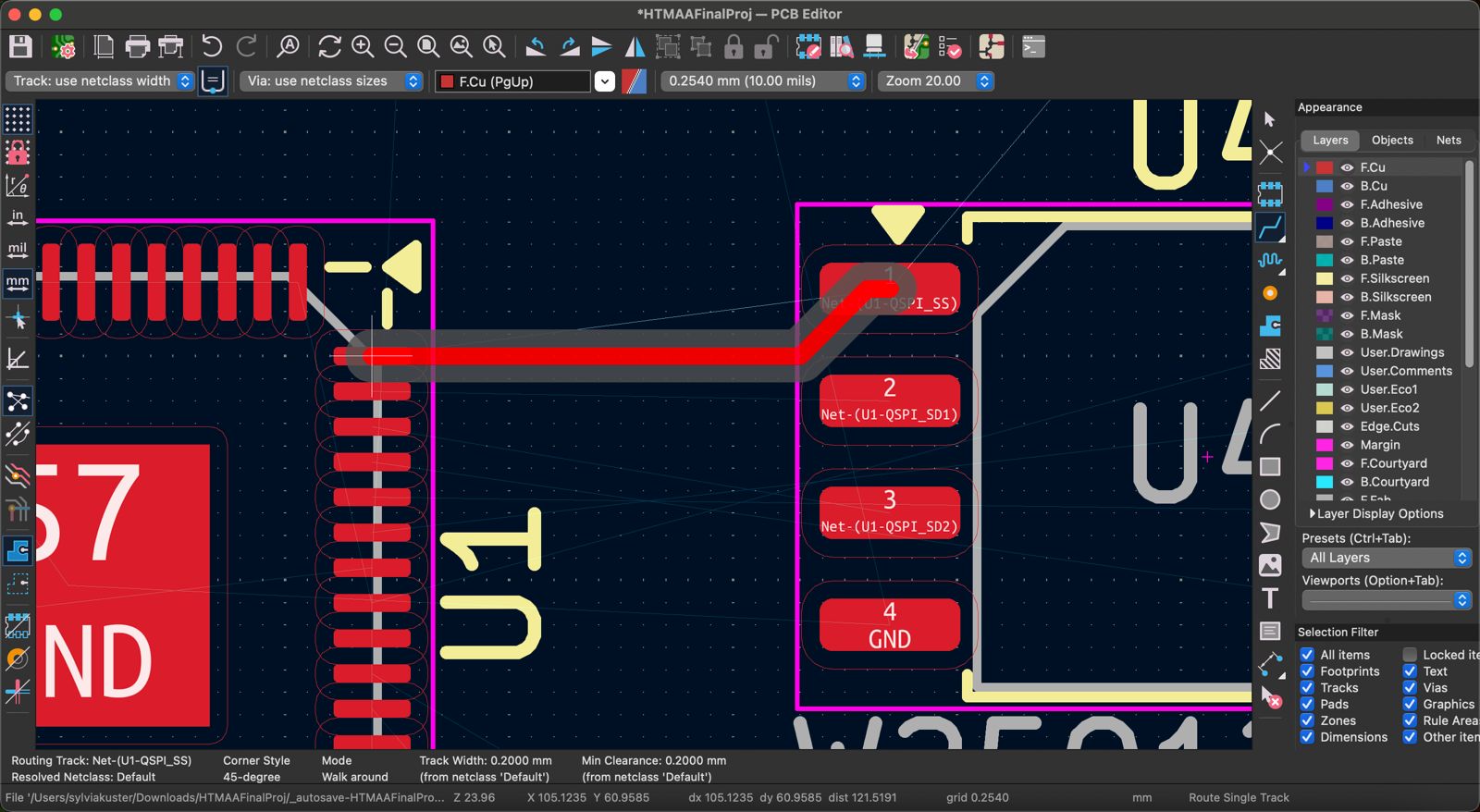Image resolution: width=1480 pixels, height=812 pixels.
Task: Click the Refresh view icon
Action: point(329,46)
